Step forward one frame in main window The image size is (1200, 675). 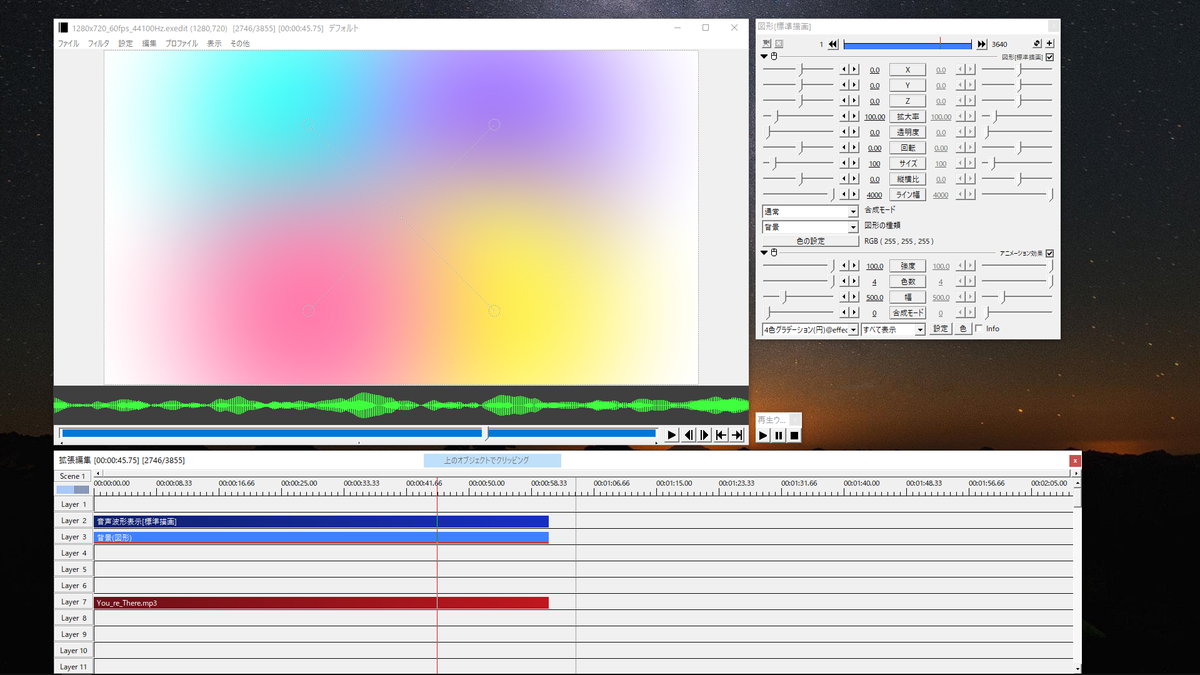coord(704,434)
